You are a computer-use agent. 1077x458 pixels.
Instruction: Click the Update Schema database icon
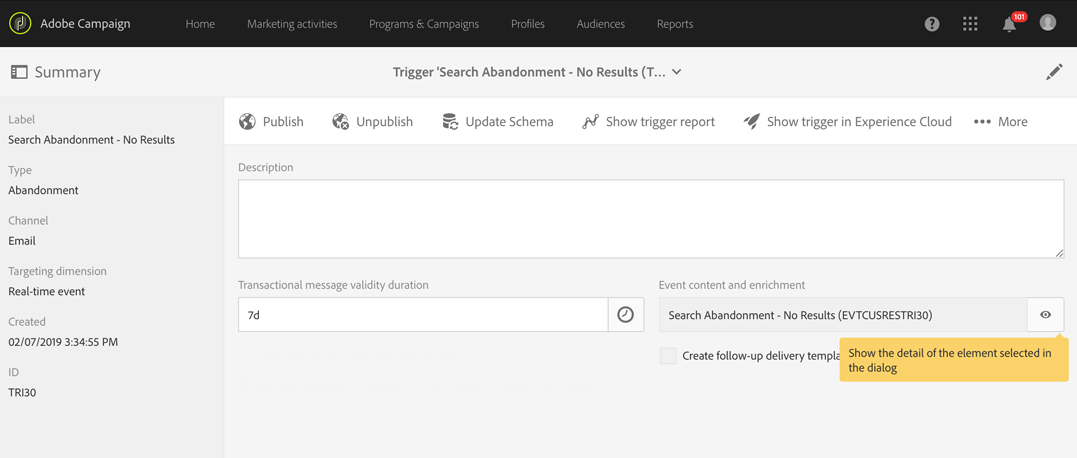[451, 122]
